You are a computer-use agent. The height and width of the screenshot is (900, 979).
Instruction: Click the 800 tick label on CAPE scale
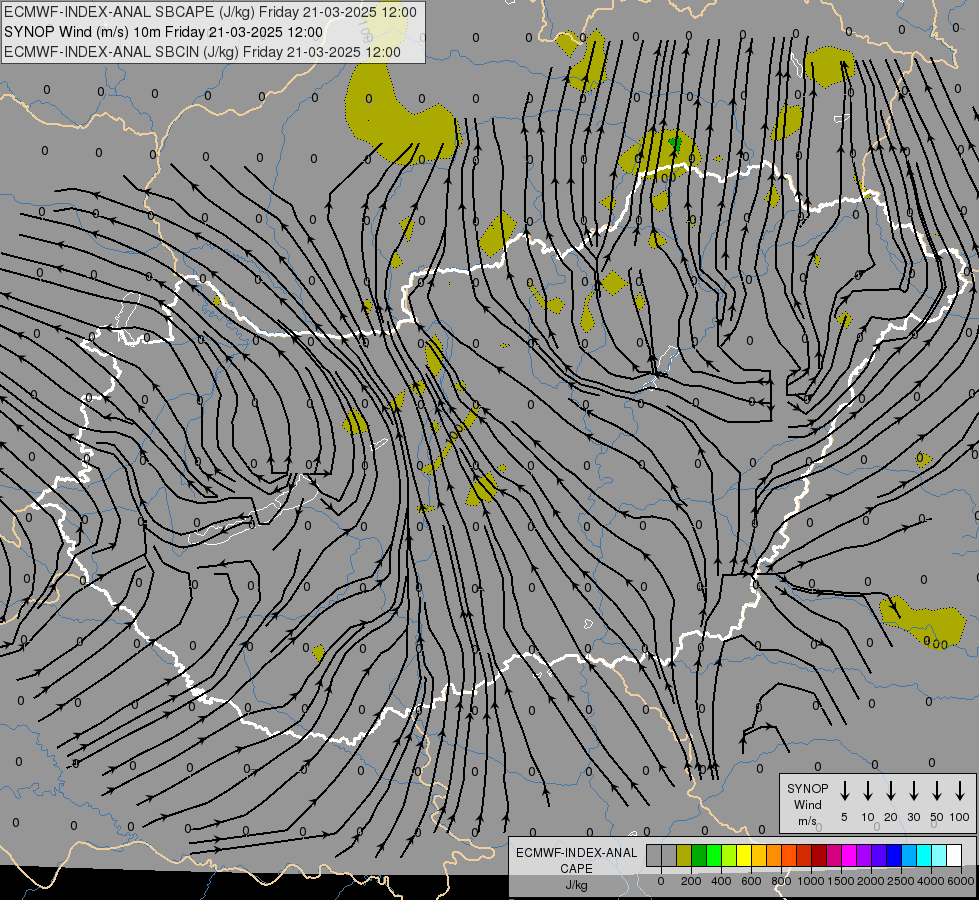click(781, 881)
